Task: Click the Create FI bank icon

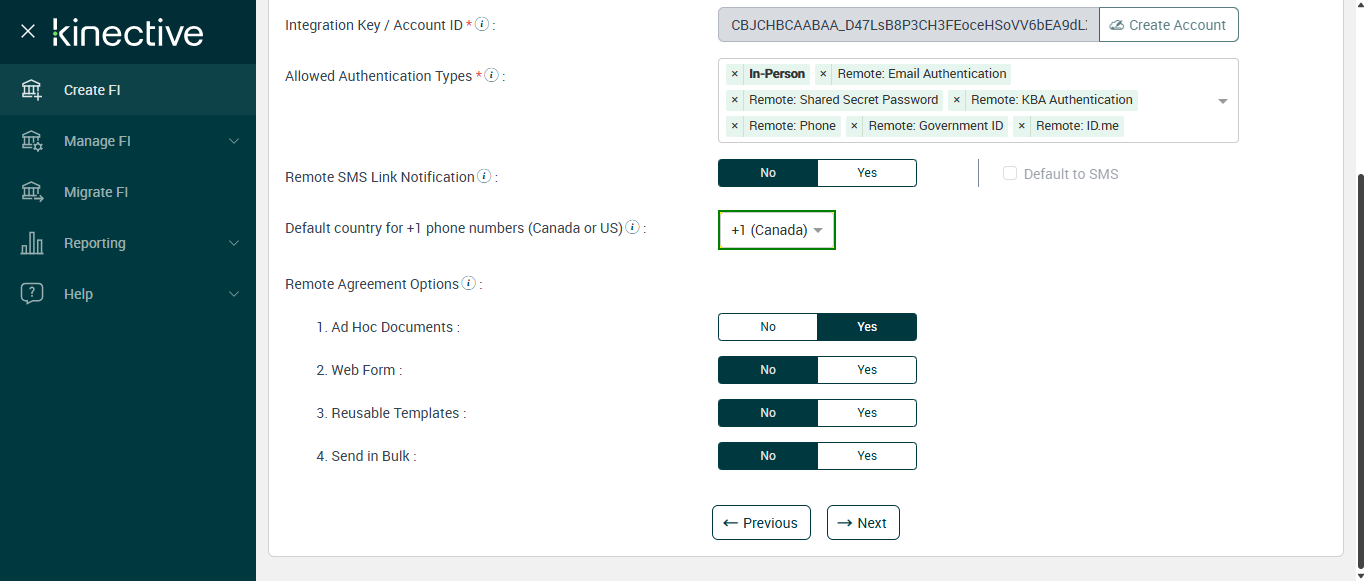Action: pyautogui.click(x=32, y=90)
